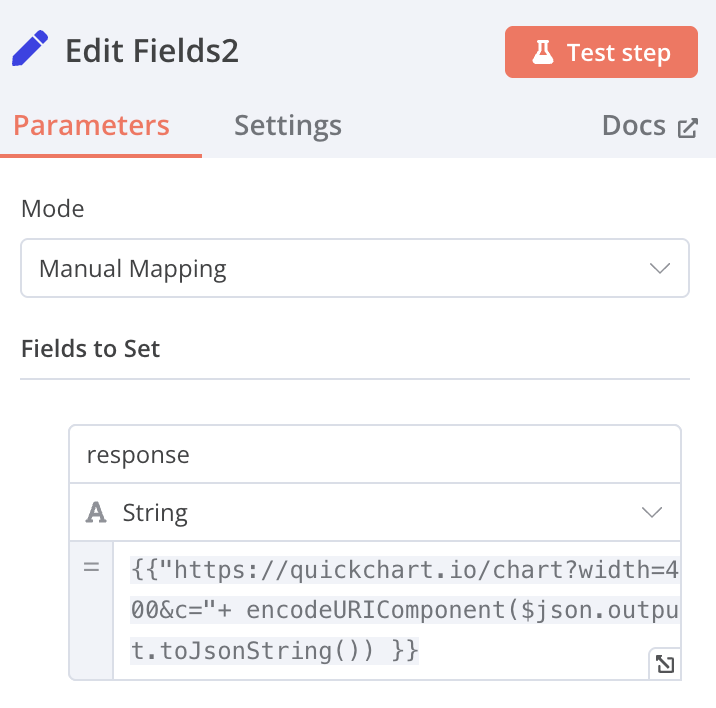Click the blue pencil node icon
Screen dimensions: 716x708
click(30, 49)
